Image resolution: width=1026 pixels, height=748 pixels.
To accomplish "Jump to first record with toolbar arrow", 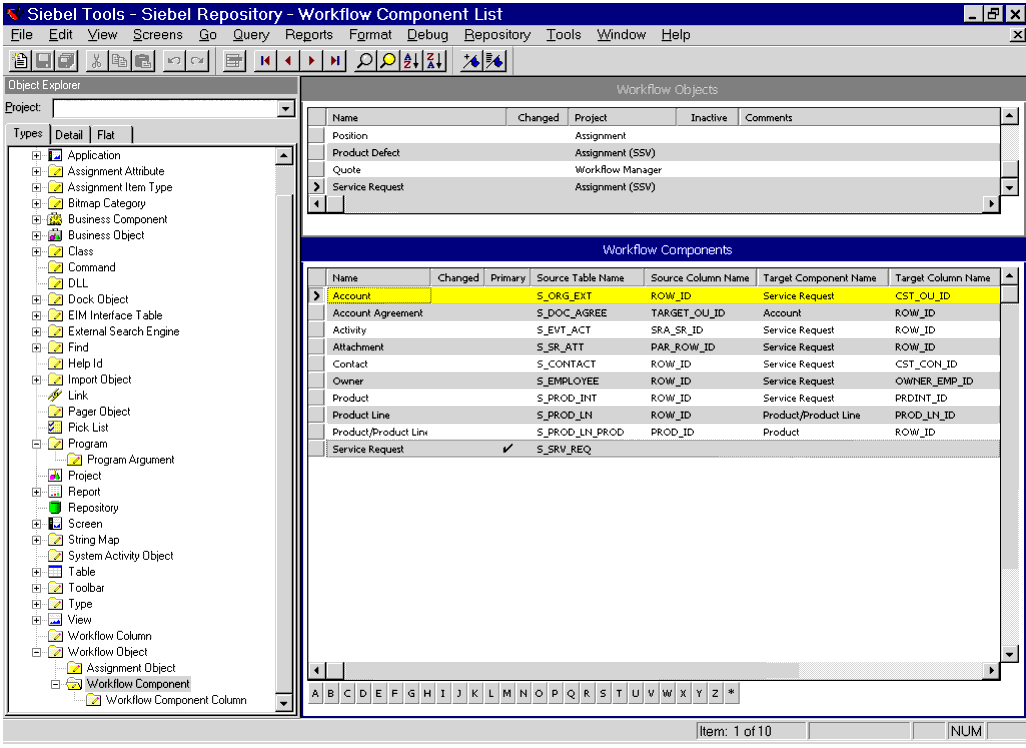I will tap(265, 61).
